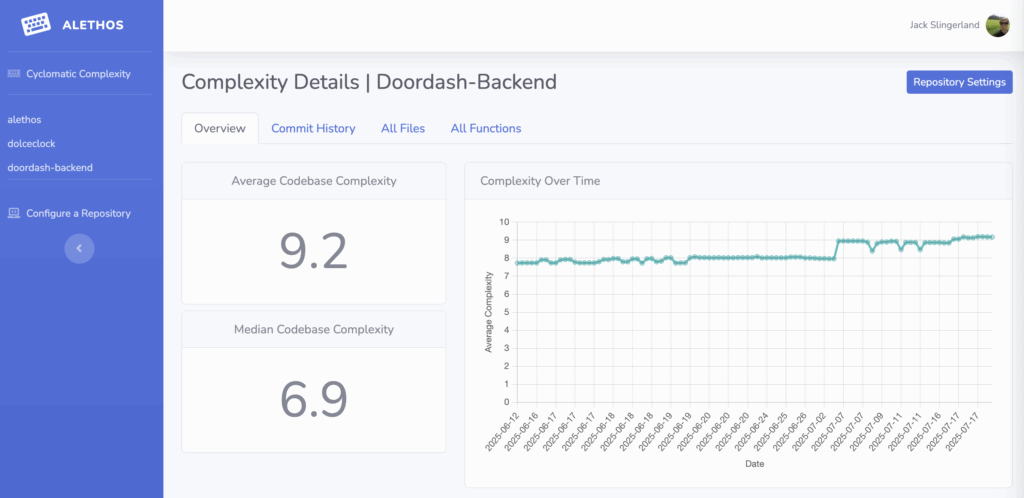Select the alethos repository in sidebar
The width and height of the screenshot is (1024, 498).
(24, 120)
